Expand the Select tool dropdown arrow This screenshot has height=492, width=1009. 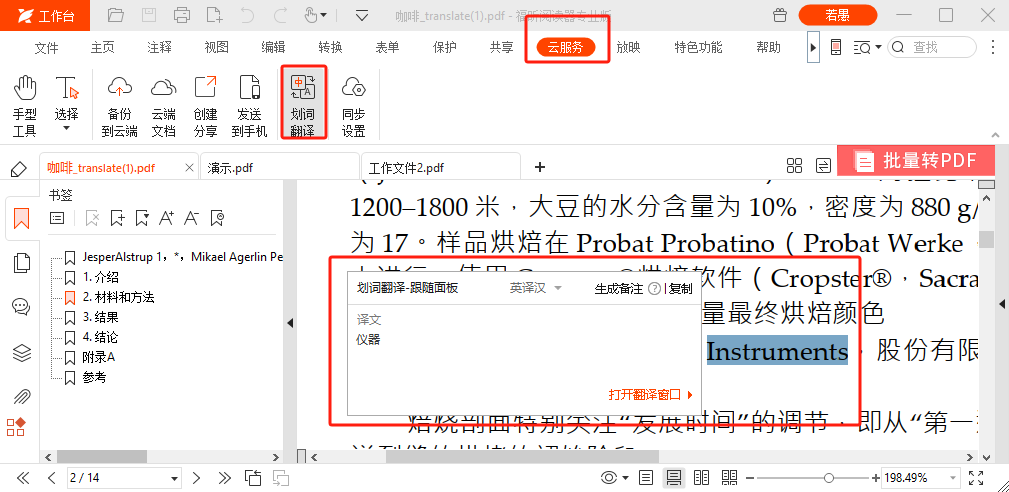coord(66,129)
